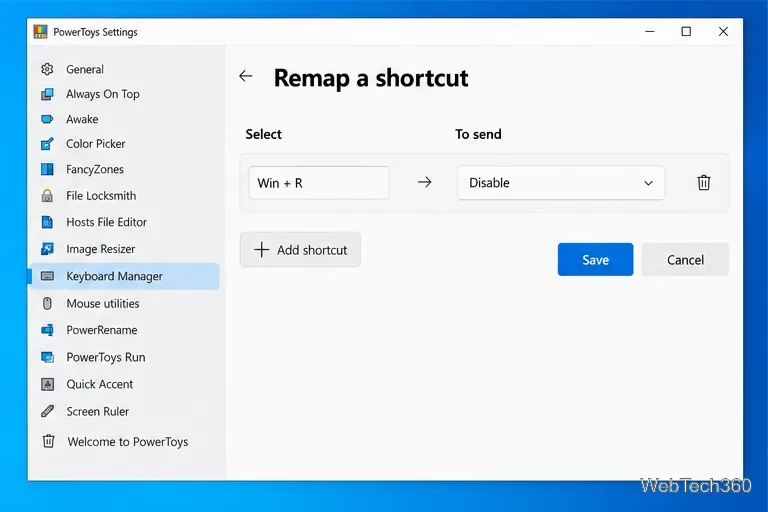Click the Screen Ruler icon
Viewport: 768px width, 512px height.
[x=47, y=412]
